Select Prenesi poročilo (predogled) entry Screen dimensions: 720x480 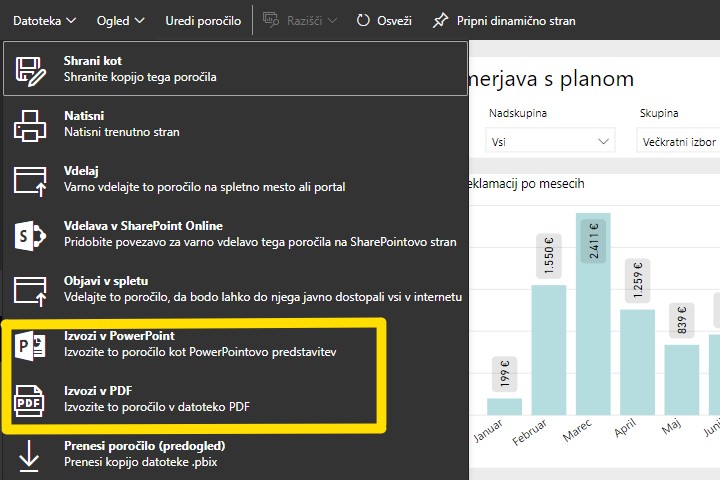click(236, 454)
